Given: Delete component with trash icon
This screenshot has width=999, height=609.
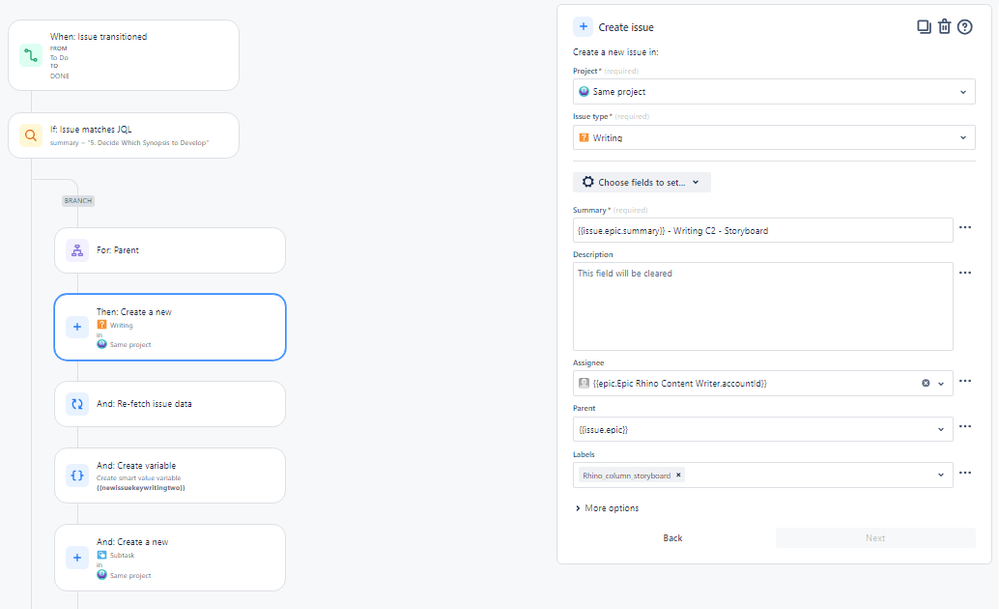Looking at the screenshot, I should [944, 27].
